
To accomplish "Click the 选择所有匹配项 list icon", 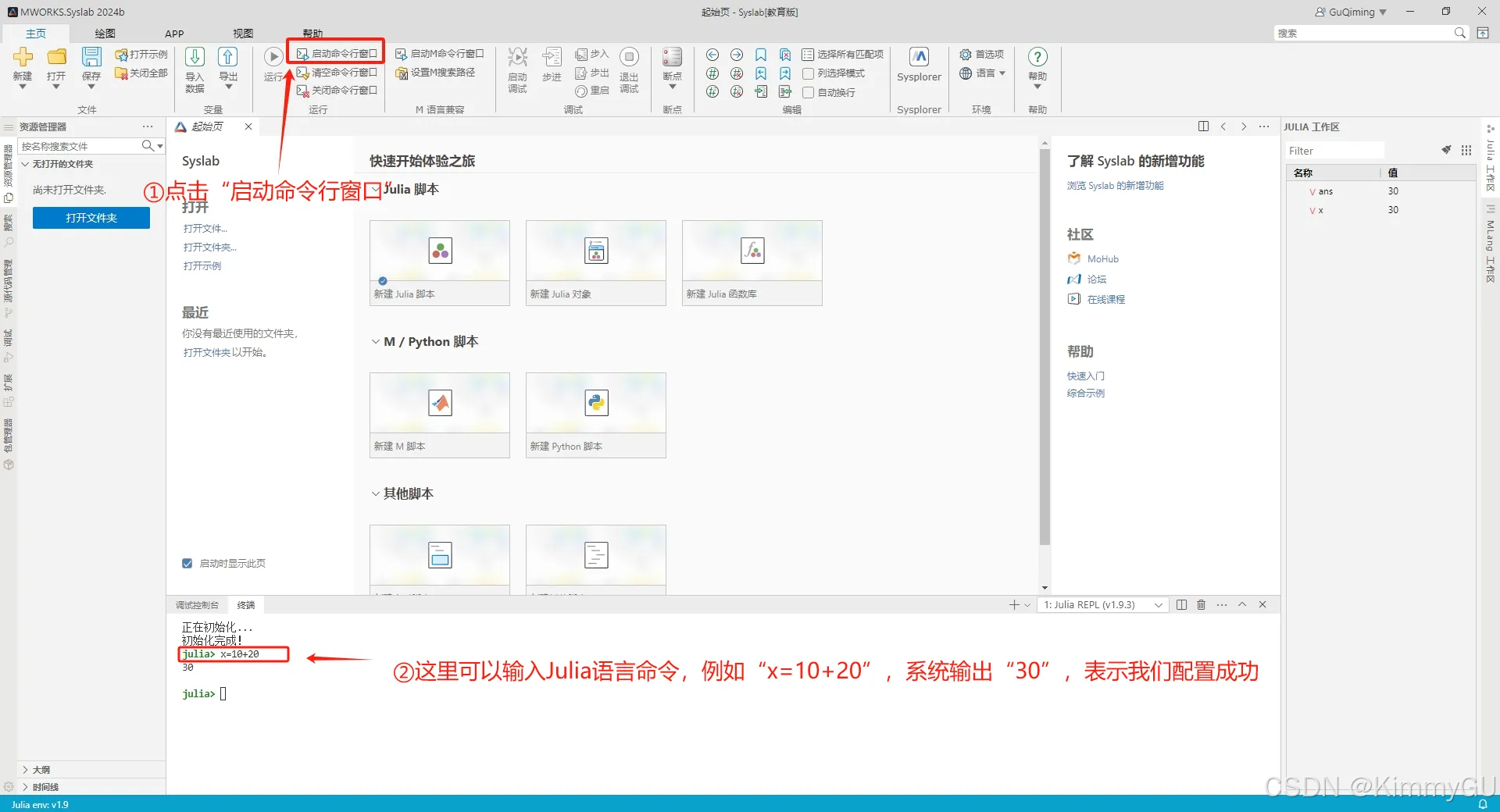I will click(808, 55).
